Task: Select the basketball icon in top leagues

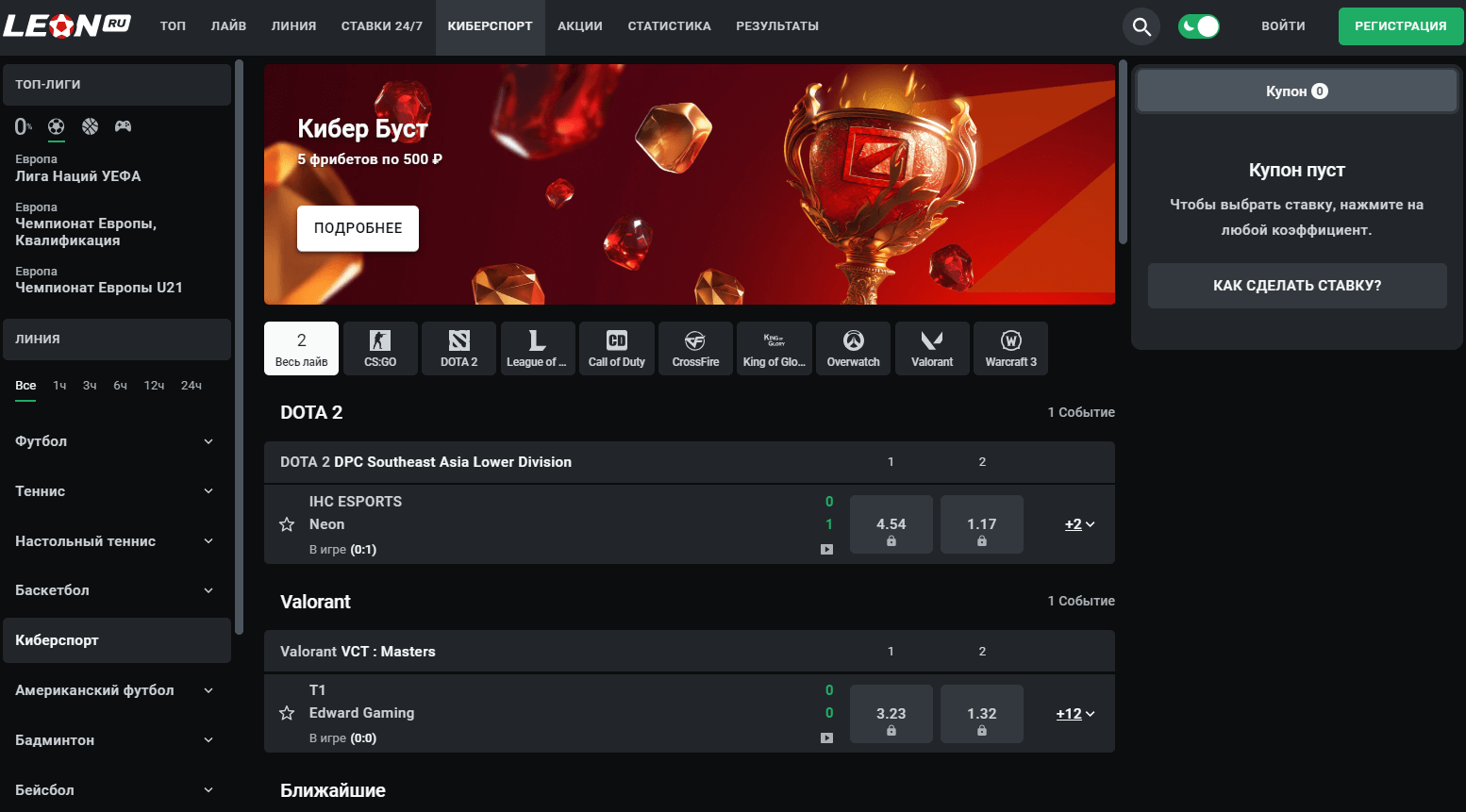Action: (90, 126)
